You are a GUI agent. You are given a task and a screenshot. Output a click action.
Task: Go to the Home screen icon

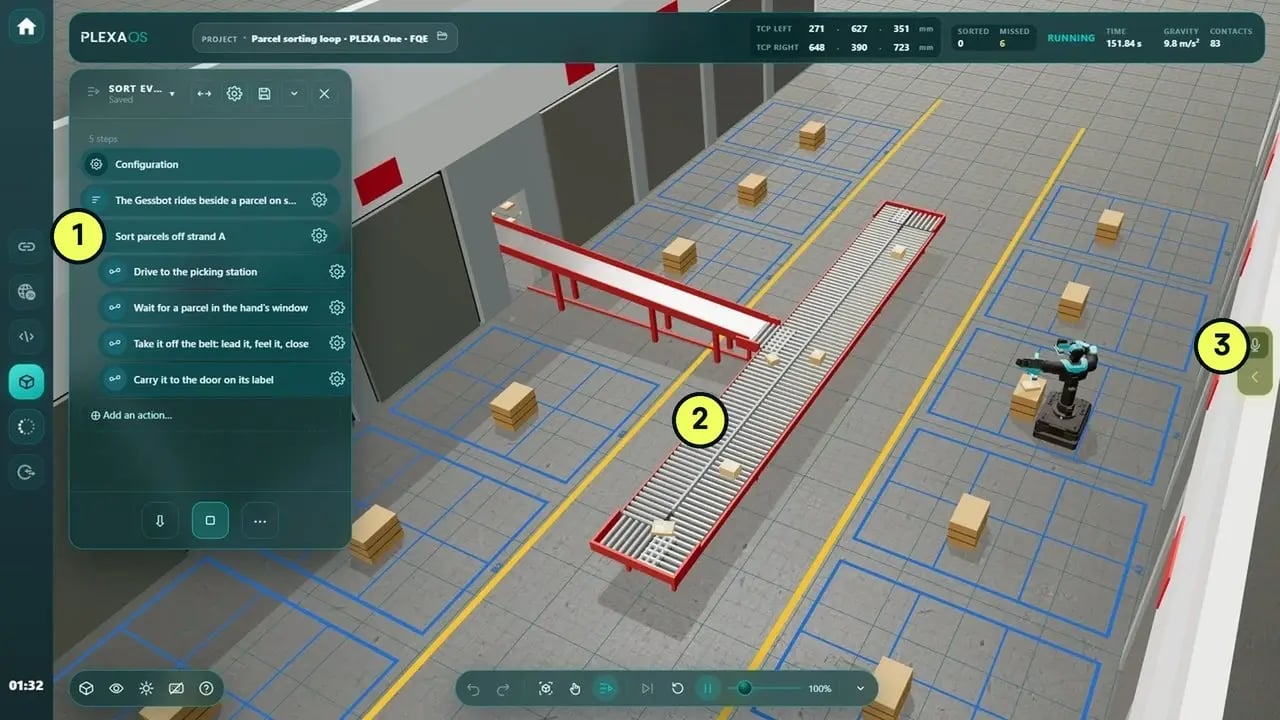coord(26,27)
